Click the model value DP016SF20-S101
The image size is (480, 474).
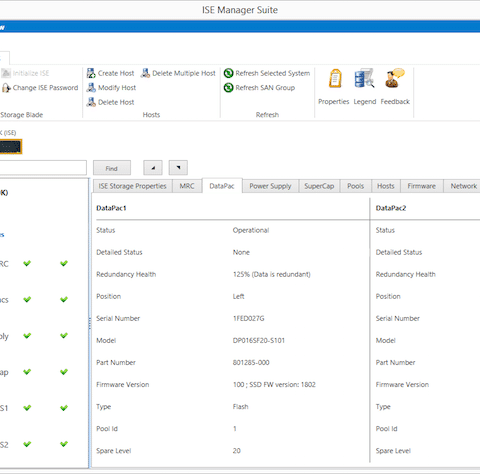tap(259, 340)
